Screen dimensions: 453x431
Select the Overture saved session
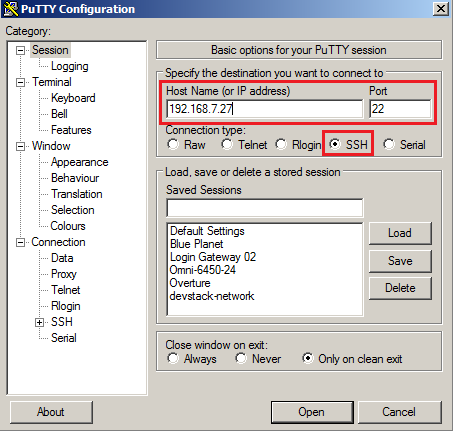190,283
